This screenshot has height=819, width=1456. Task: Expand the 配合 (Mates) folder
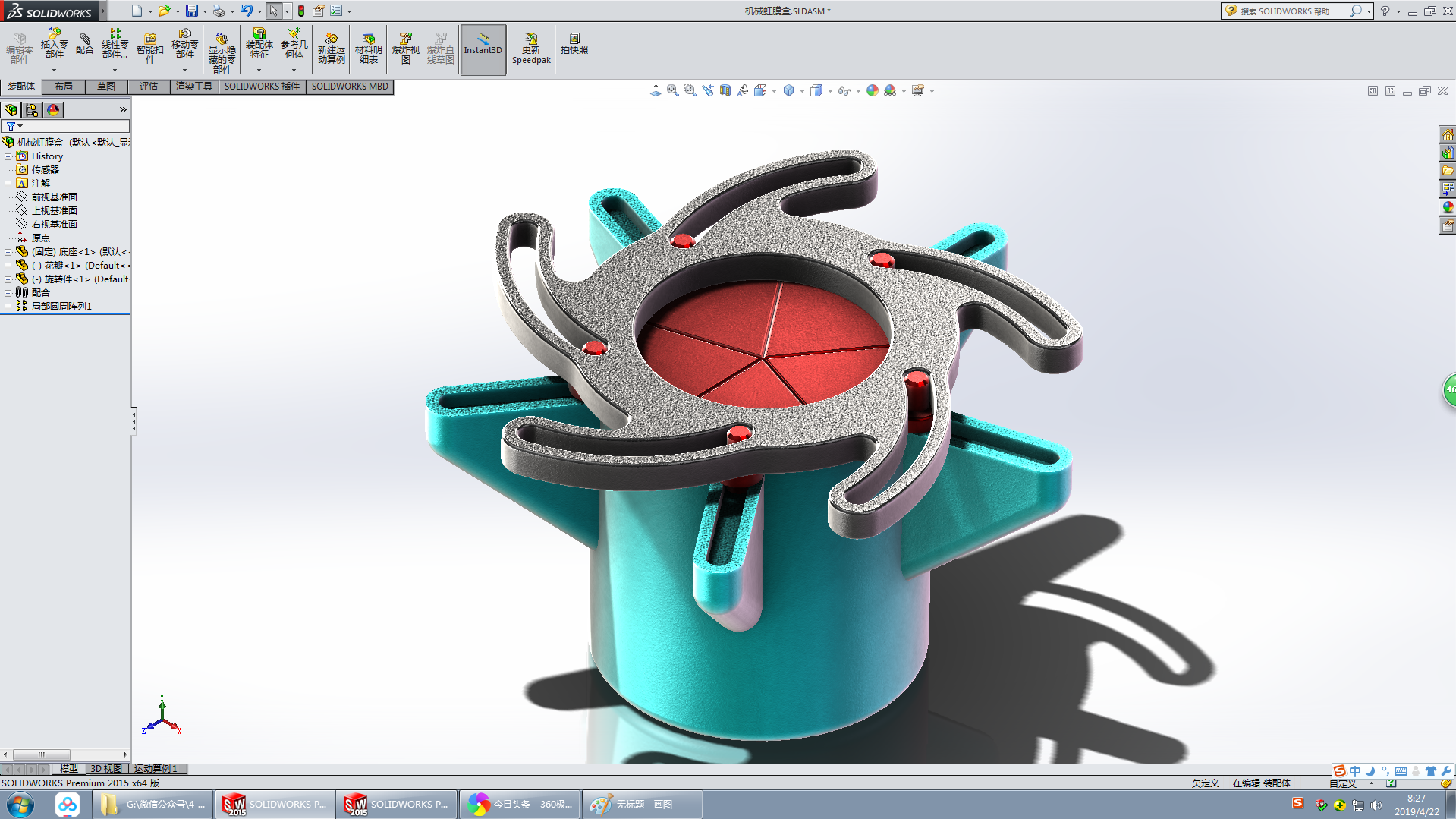pos(8,293)
